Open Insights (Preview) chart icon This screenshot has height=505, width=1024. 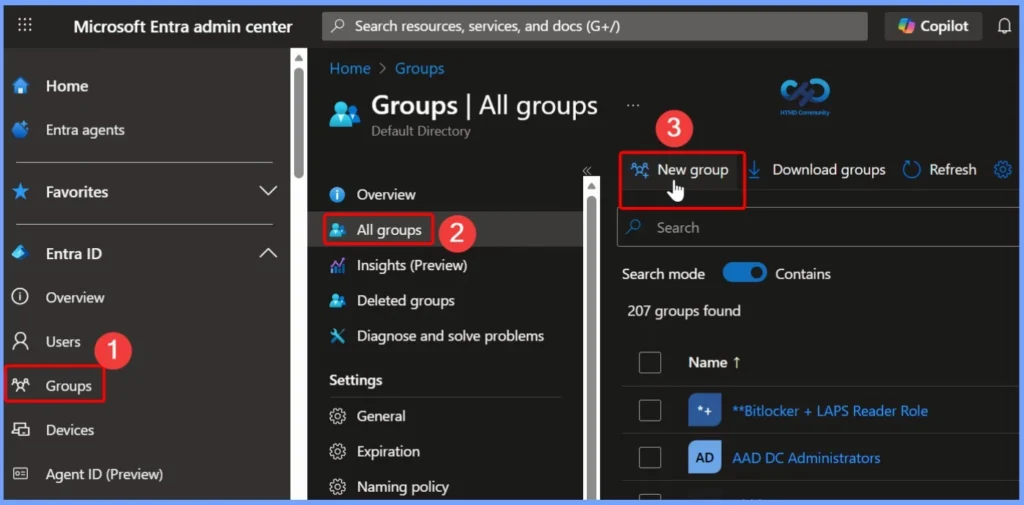(338, 265)
